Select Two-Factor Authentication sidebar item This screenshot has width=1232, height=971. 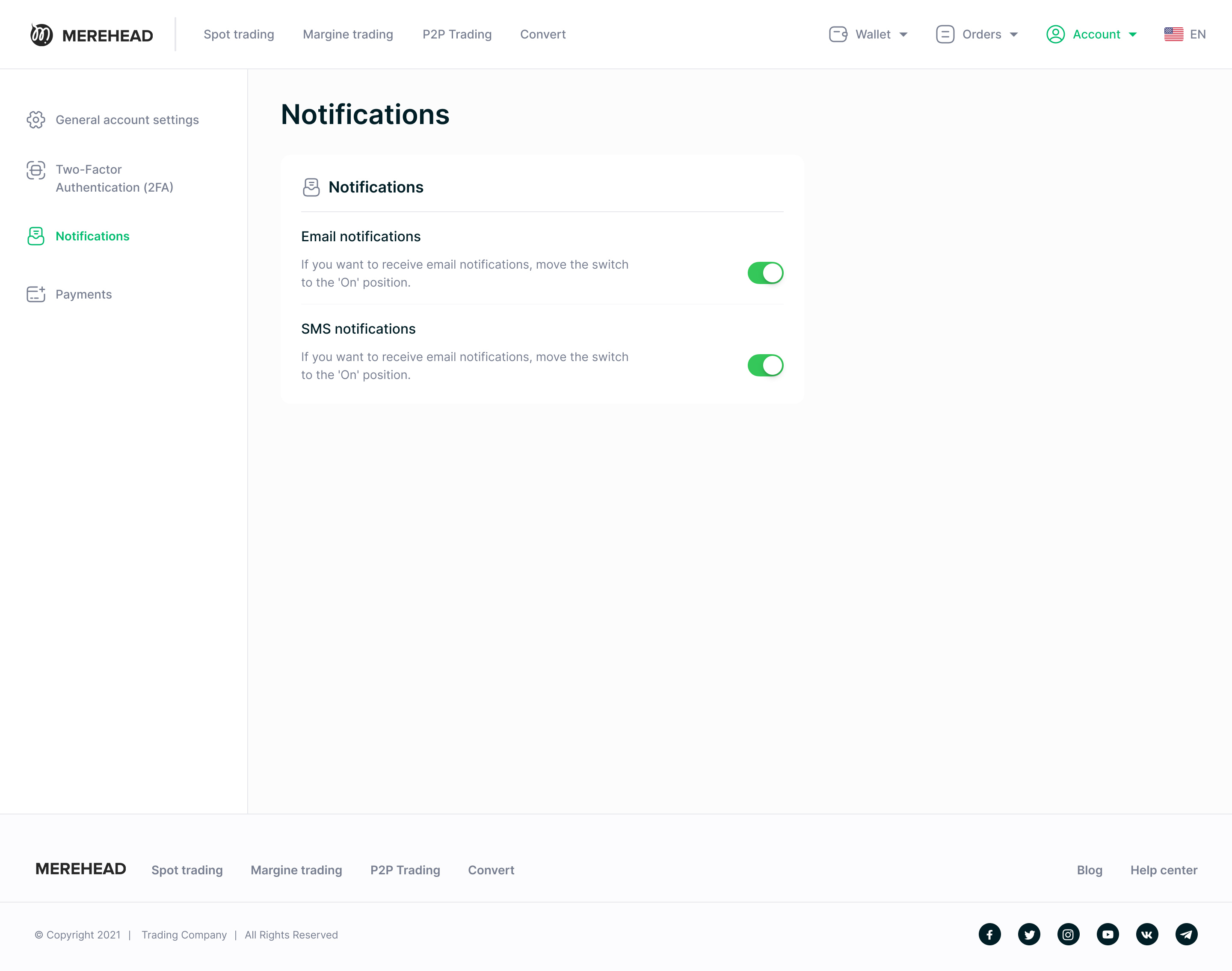[114, 178]
